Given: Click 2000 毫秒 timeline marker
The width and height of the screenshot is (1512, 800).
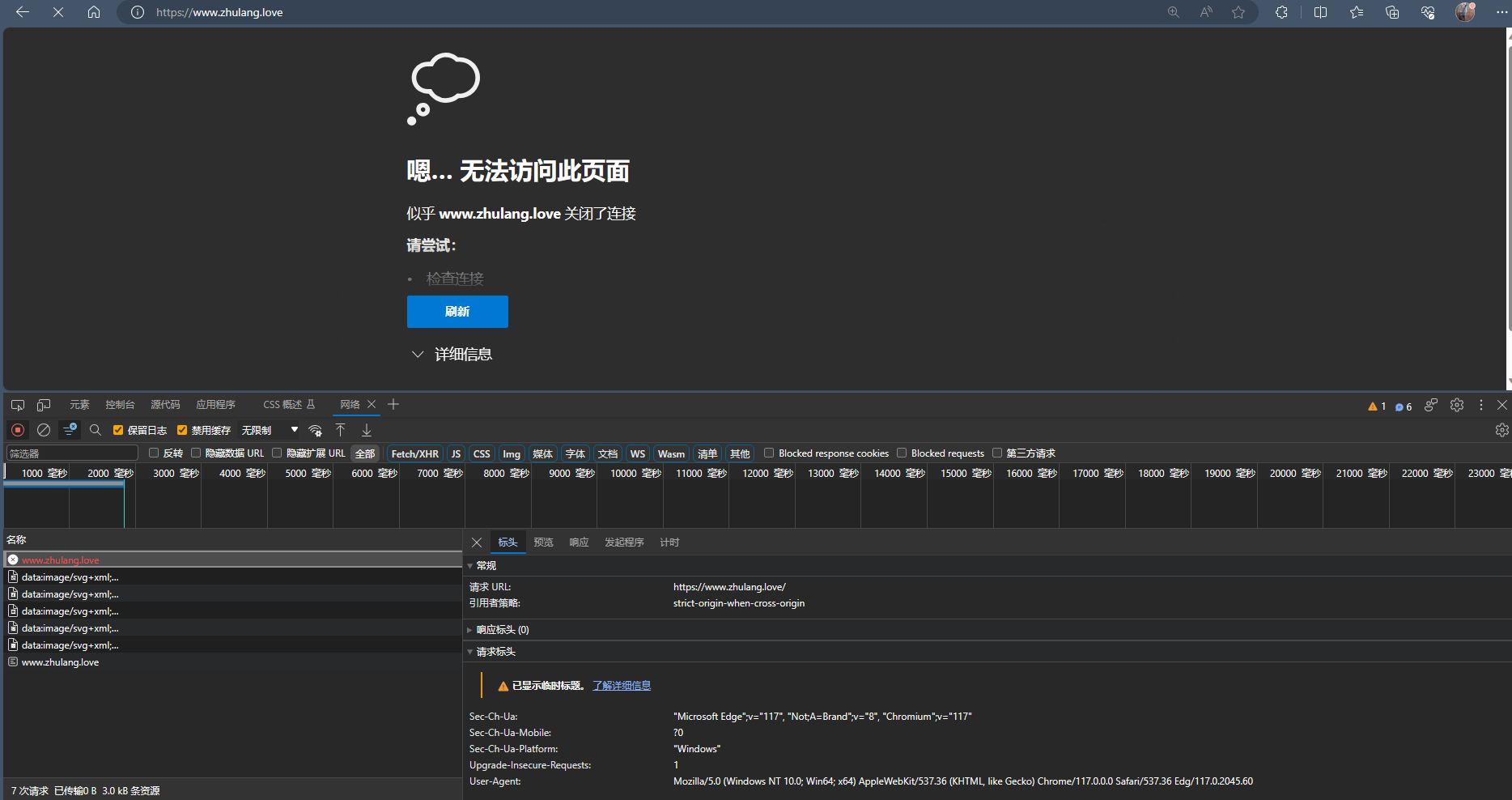Looking at the screenshot, I should pyautogui.click(x=110, y=473).
